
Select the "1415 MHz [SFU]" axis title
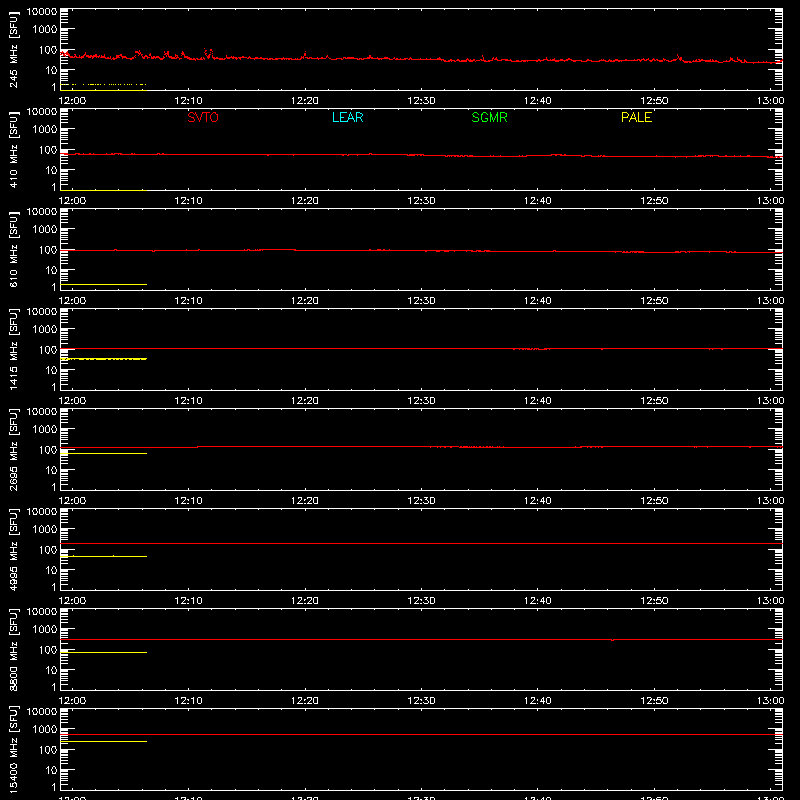[x=13, y=349]
